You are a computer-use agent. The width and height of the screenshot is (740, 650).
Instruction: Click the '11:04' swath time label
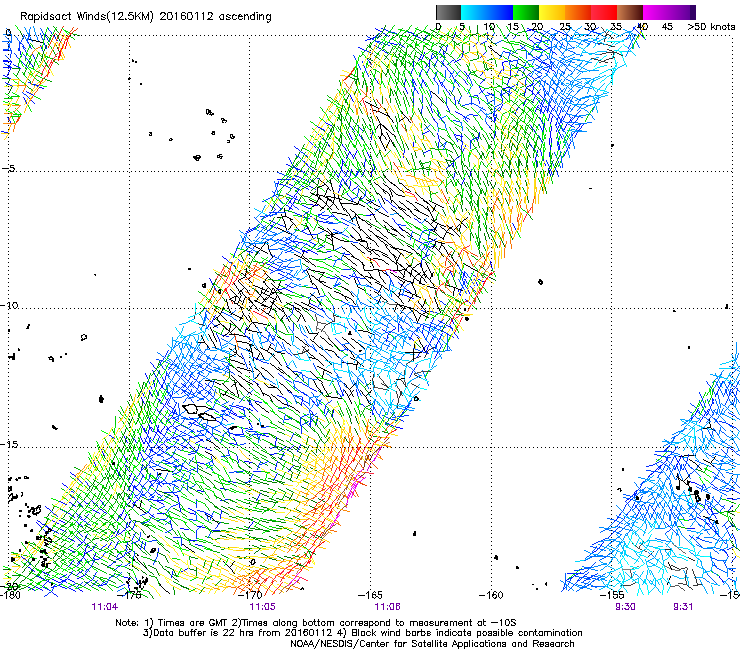[105, 607]
